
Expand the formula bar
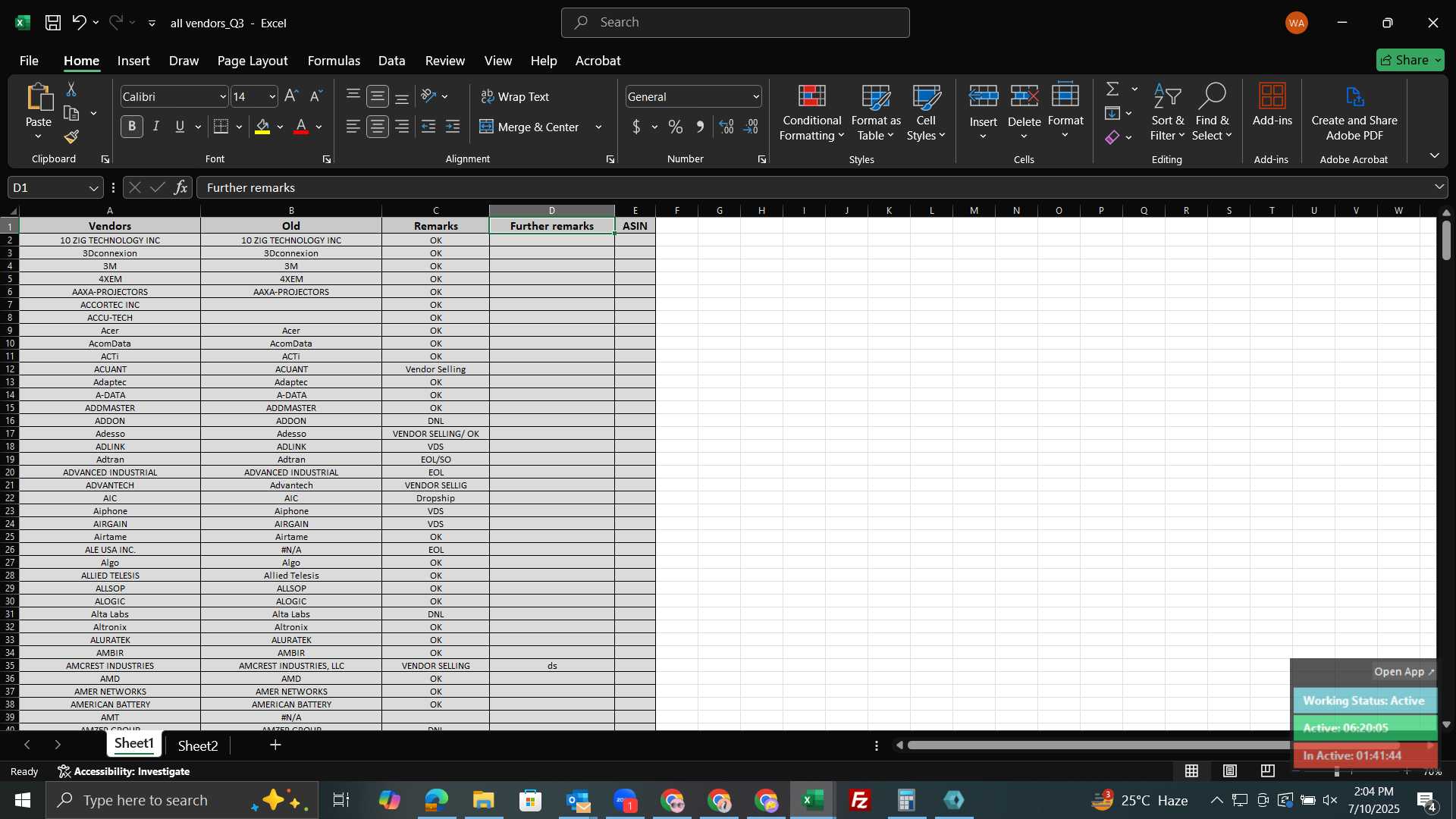1439,187
